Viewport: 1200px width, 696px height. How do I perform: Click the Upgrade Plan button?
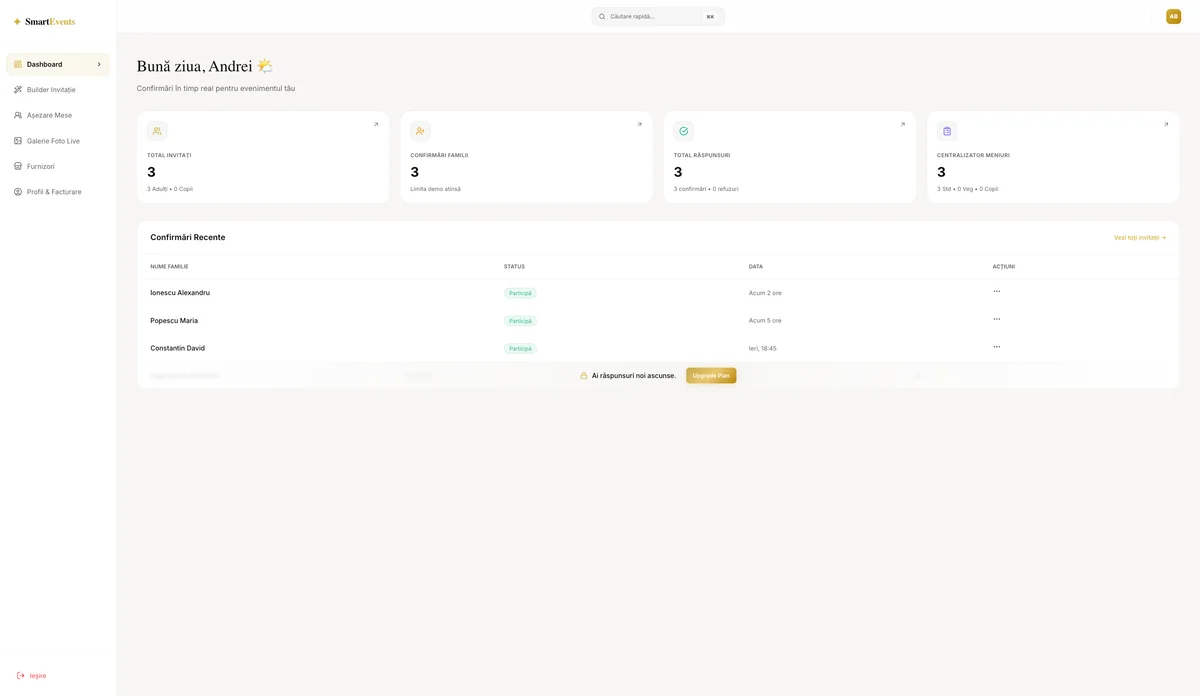[x=711, y=376]
